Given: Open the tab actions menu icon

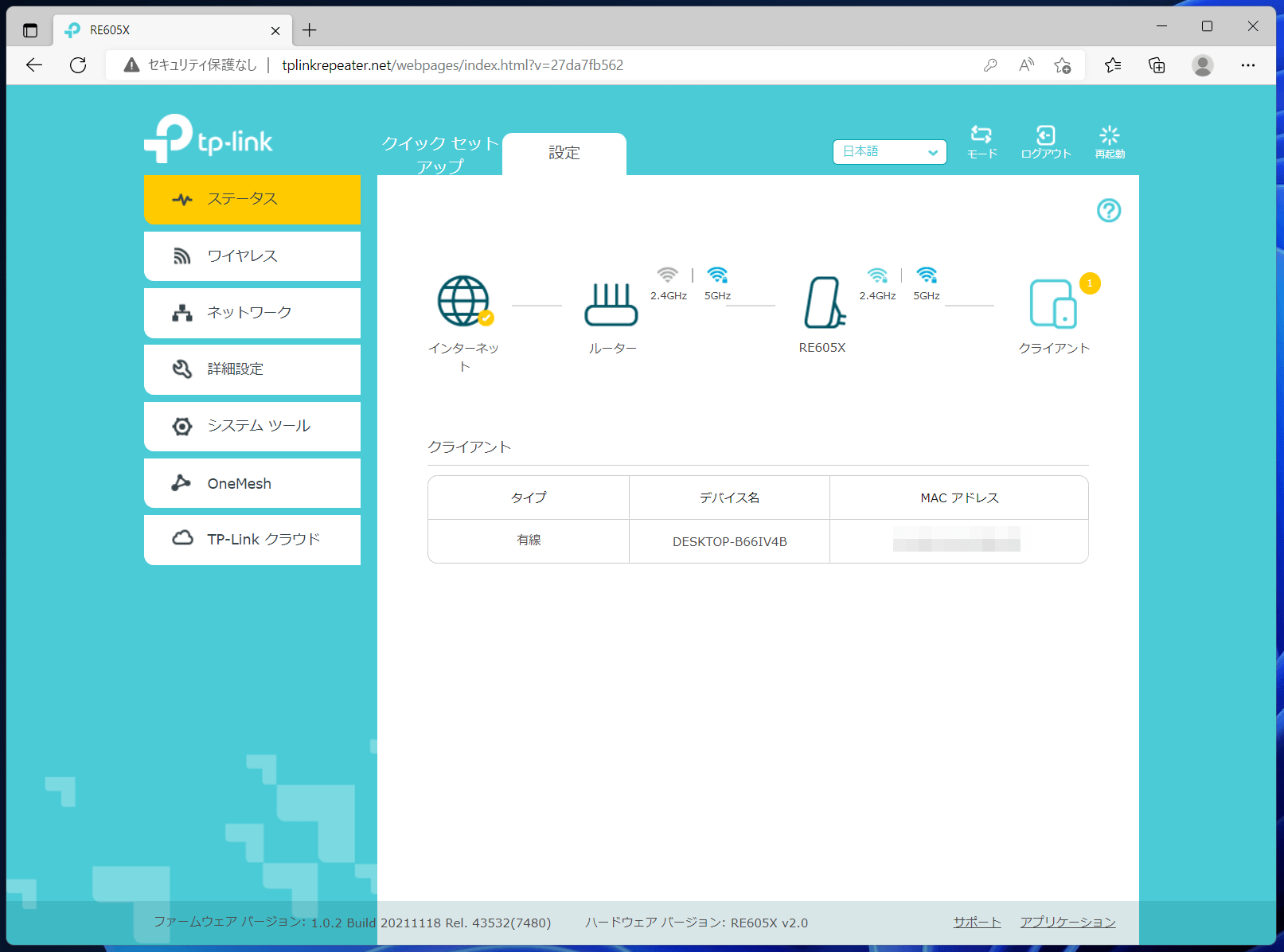Looking at the screenshot, I should click(x=30, y=30).
